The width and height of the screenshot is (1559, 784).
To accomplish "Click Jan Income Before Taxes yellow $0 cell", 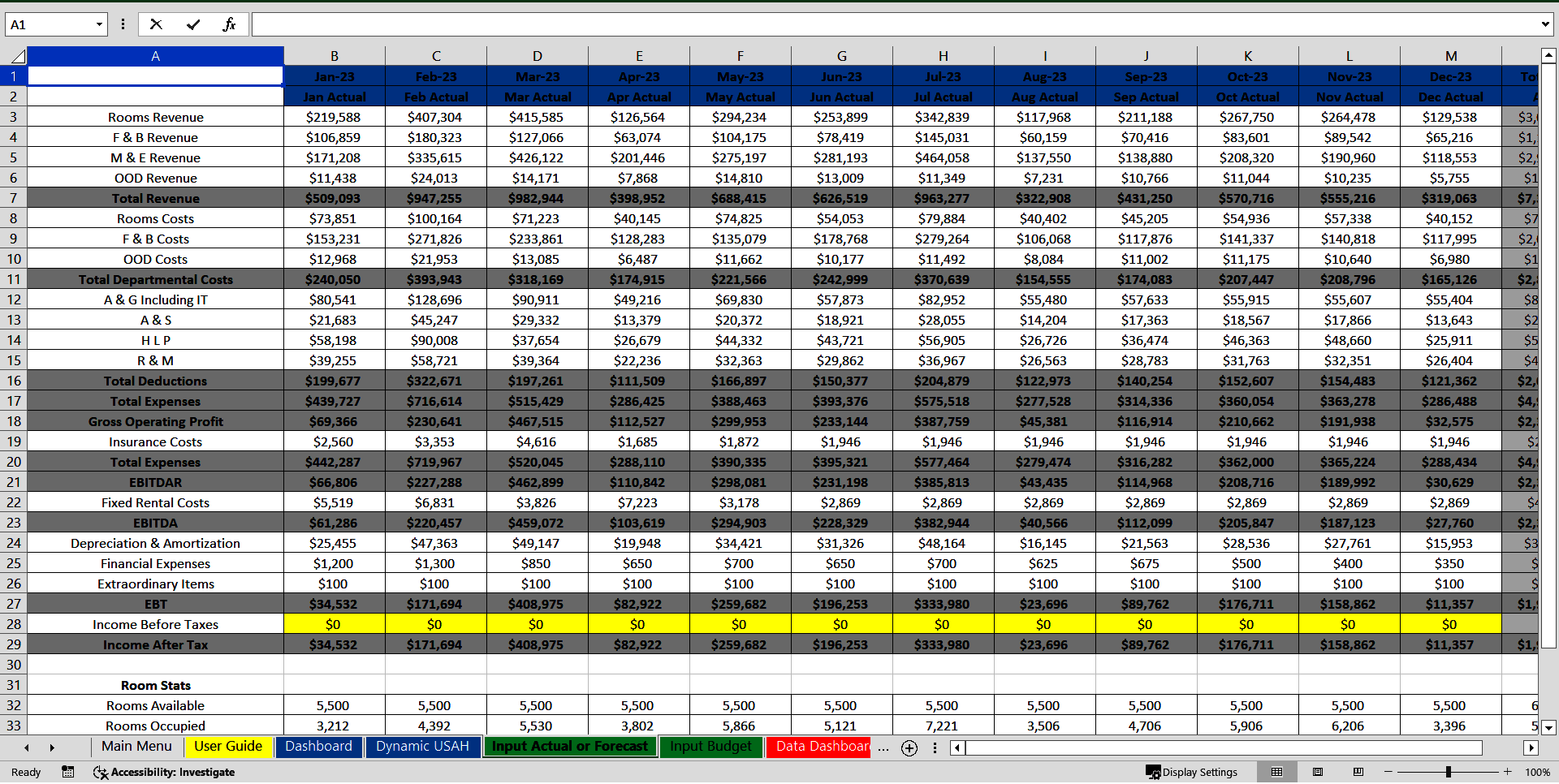I will pos(335,624).
